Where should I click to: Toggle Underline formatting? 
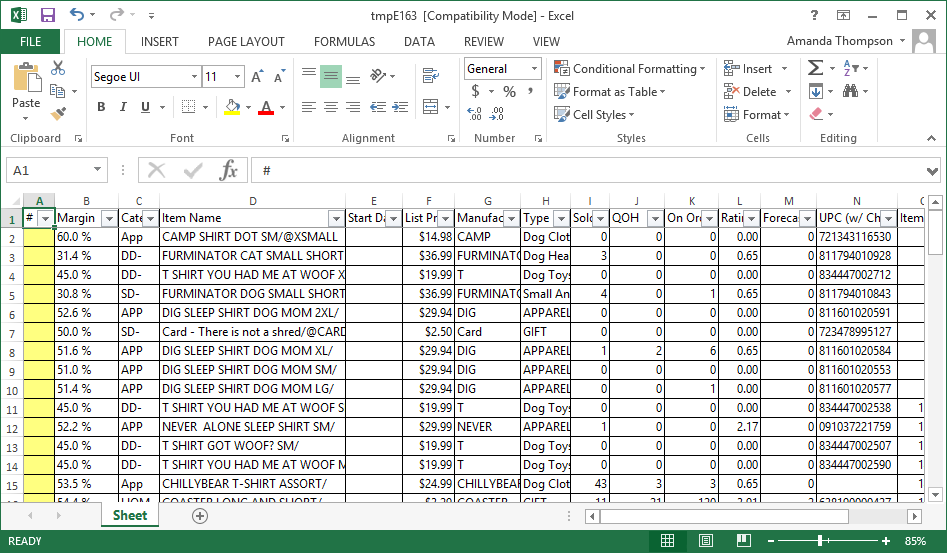click(x=145, y=107)
